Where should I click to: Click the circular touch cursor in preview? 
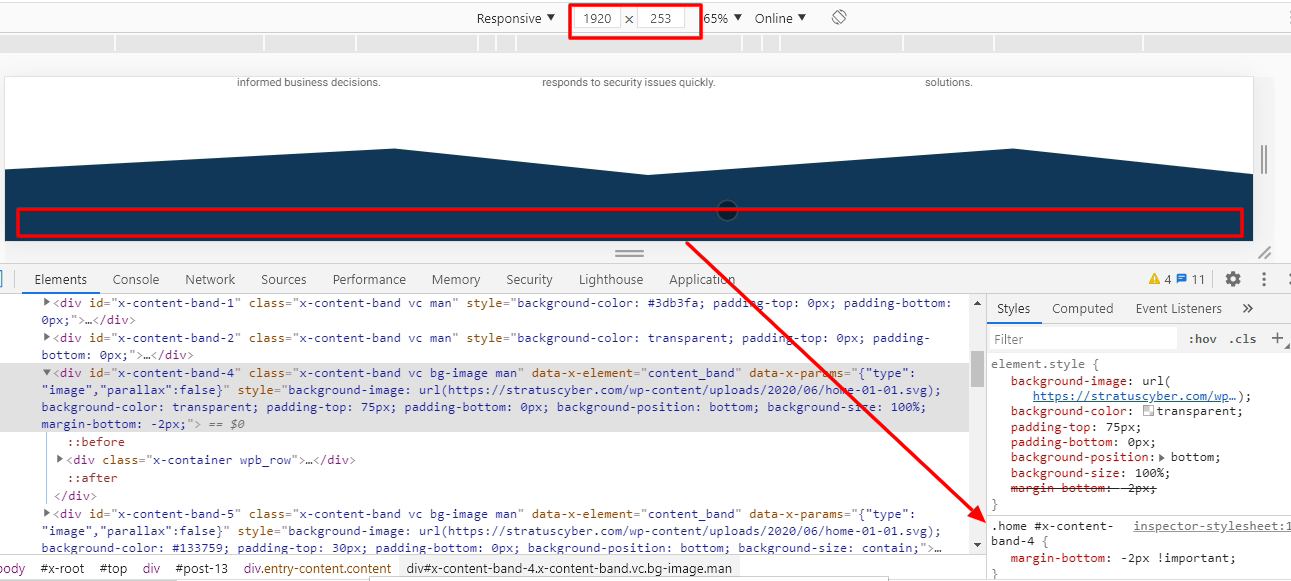pyautogui.click(x=727, y=210)
